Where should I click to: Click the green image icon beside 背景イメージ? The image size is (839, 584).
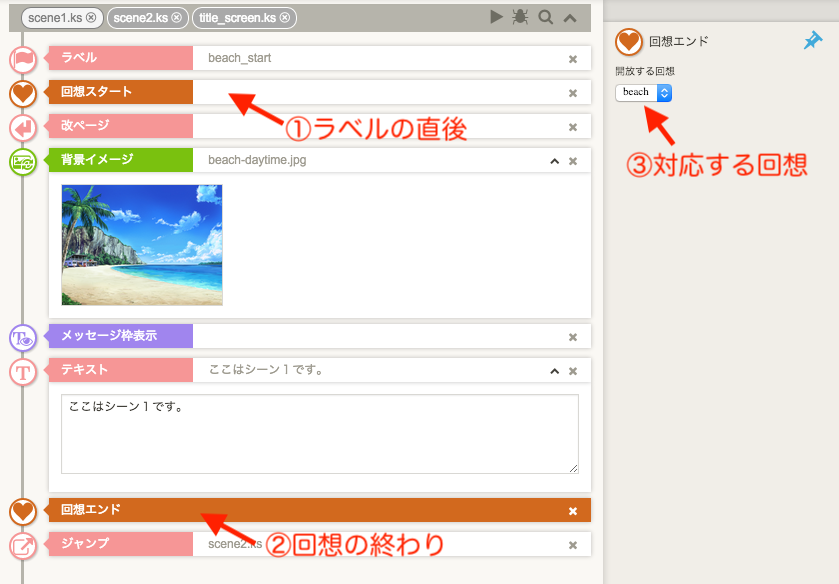click(23, 161)
